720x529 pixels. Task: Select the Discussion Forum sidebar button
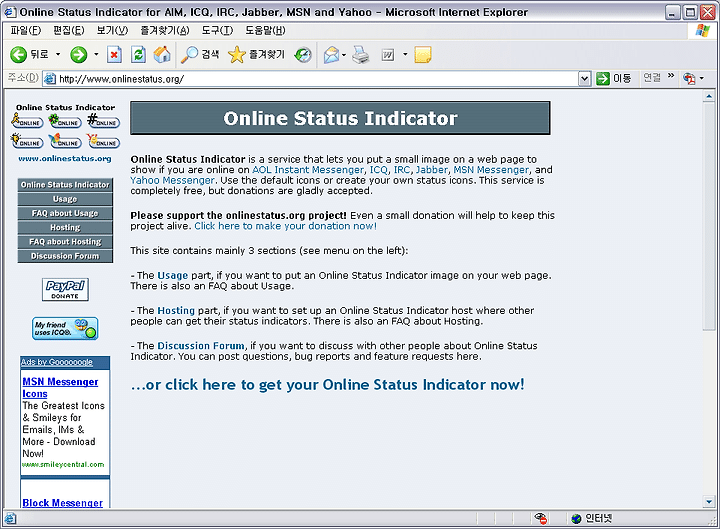pos(65,256)
